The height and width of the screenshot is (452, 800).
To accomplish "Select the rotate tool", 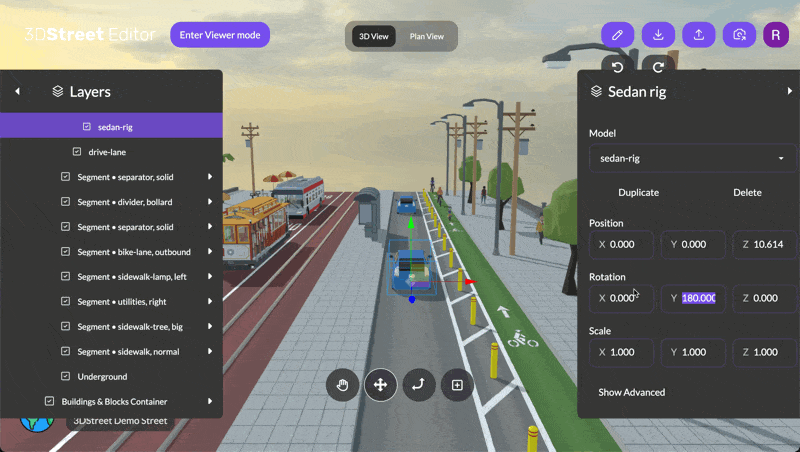I will pos(418,385).
